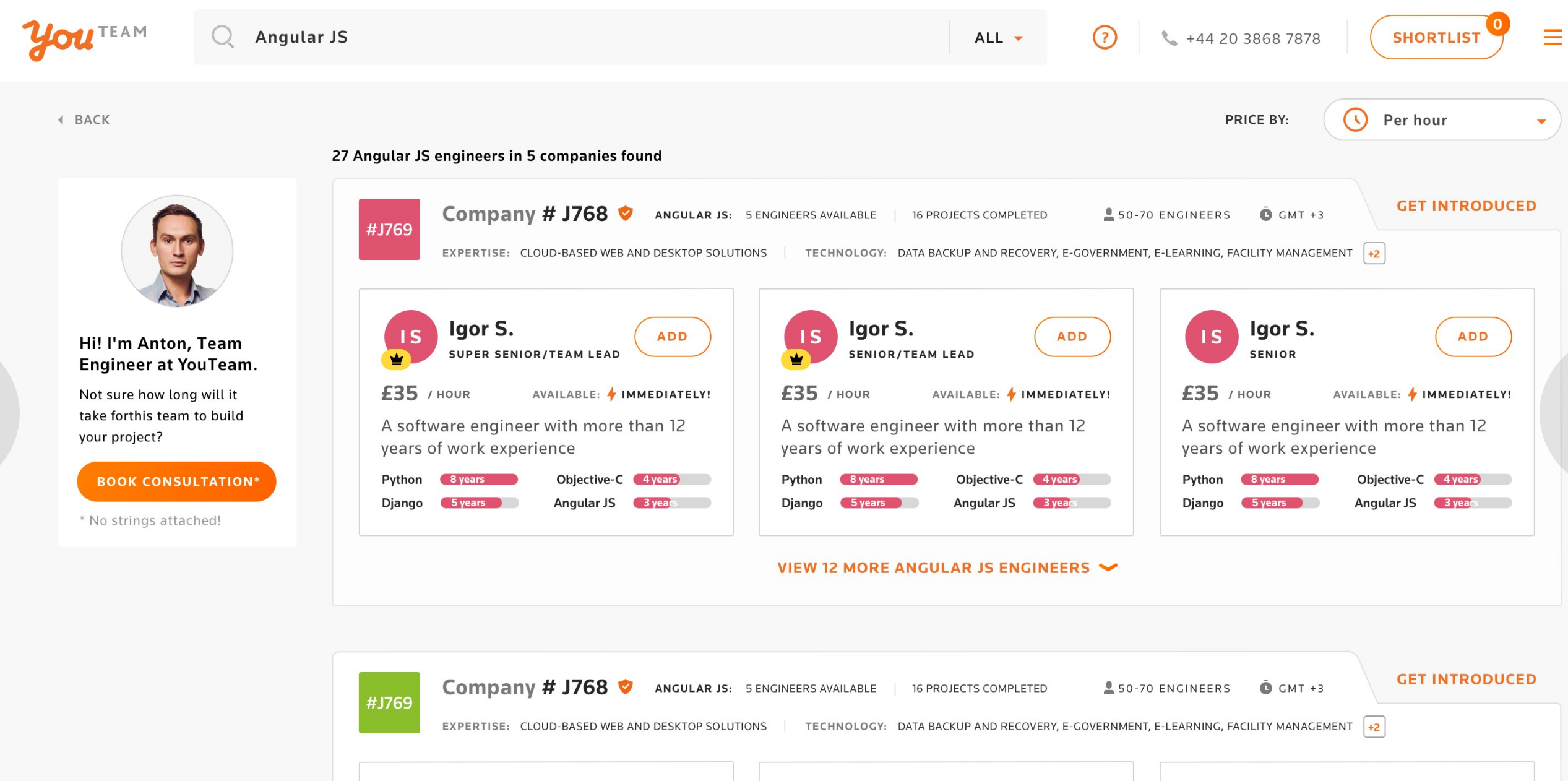Click lightning icon on Senior/Team Lead card
The height and width of the screenshot is (781, 1568).
point(1011,394)
